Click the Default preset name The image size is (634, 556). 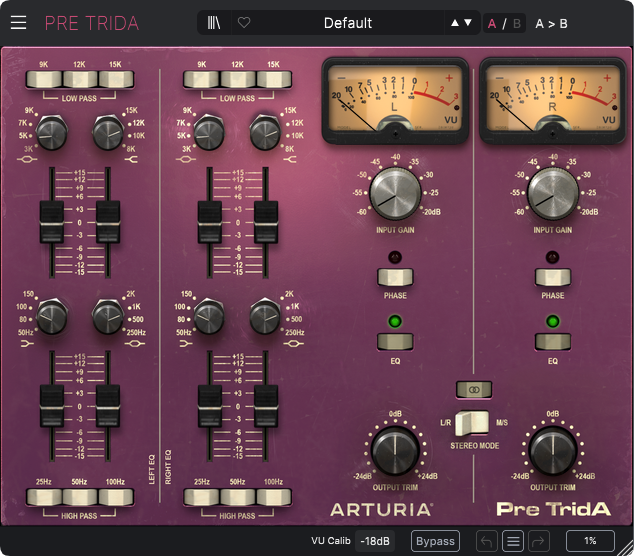[x=348, y=23]
